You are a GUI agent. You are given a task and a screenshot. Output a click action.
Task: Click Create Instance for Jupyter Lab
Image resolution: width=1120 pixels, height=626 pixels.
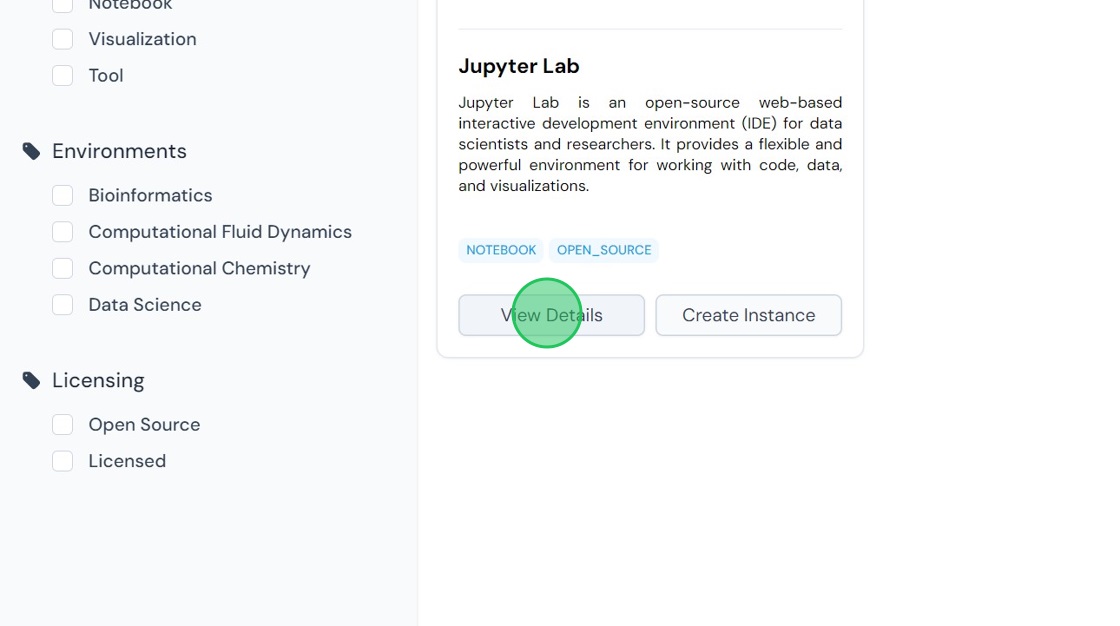(749, 315)
